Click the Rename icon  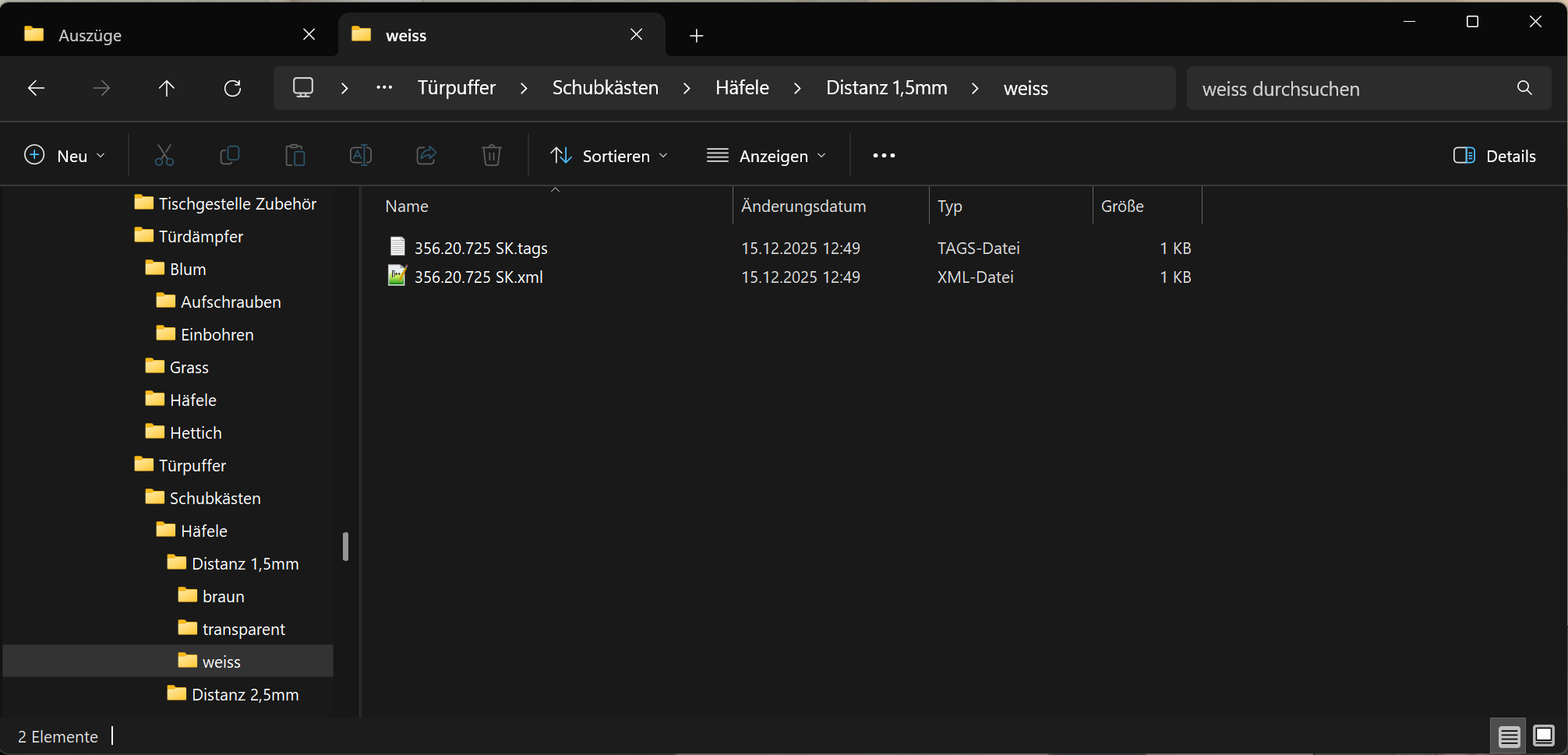[361, 156]
